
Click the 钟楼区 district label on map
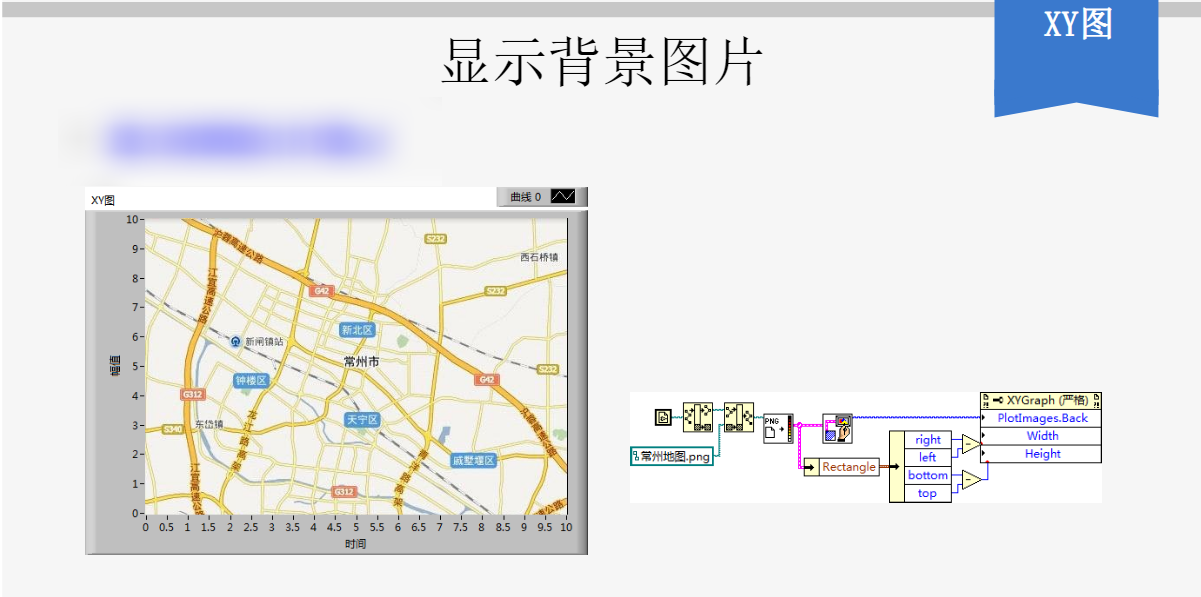[x=251, y=381]
